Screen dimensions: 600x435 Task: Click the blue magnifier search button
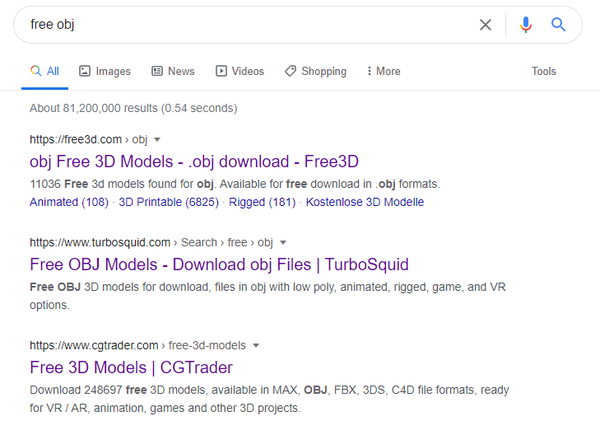[559, 25]
